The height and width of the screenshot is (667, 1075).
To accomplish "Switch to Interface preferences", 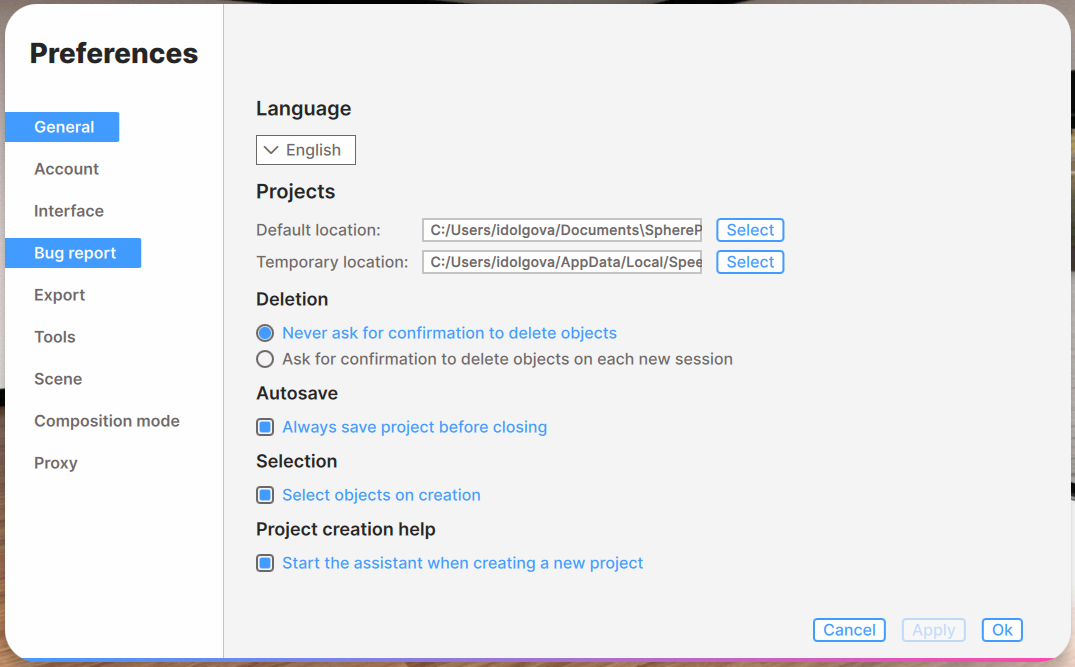I will coord(68,211).
